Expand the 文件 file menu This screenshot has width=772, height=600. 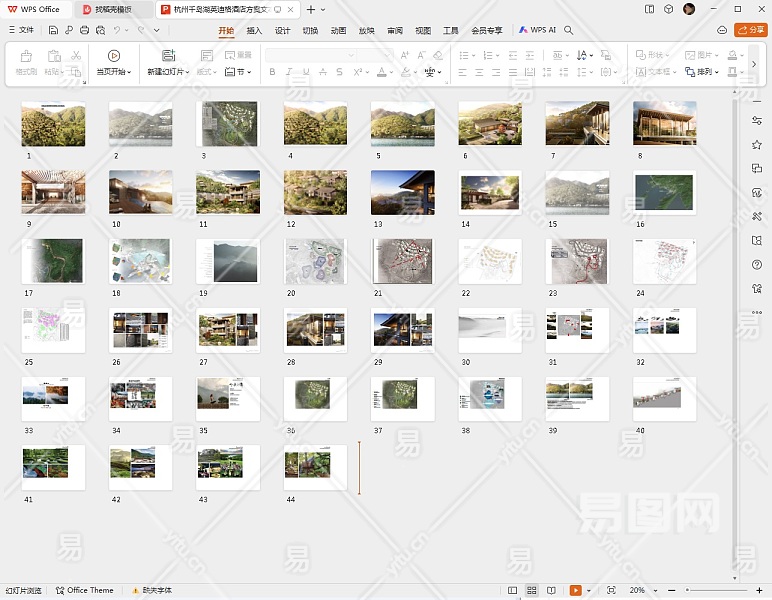tap(20, 31)
